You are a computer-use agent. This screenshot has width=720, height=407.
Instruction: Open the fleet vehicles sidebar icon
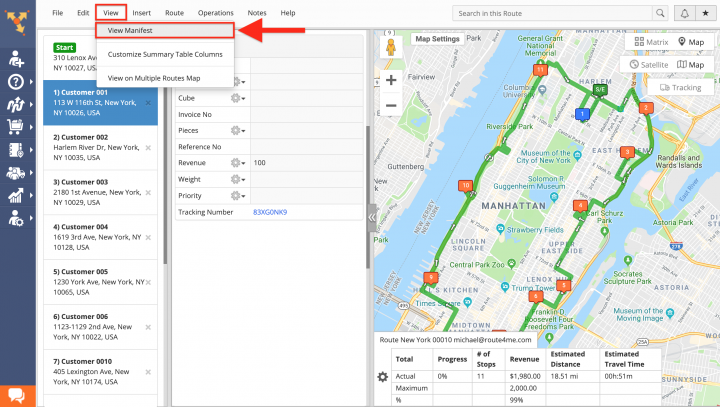click(16, 173)
